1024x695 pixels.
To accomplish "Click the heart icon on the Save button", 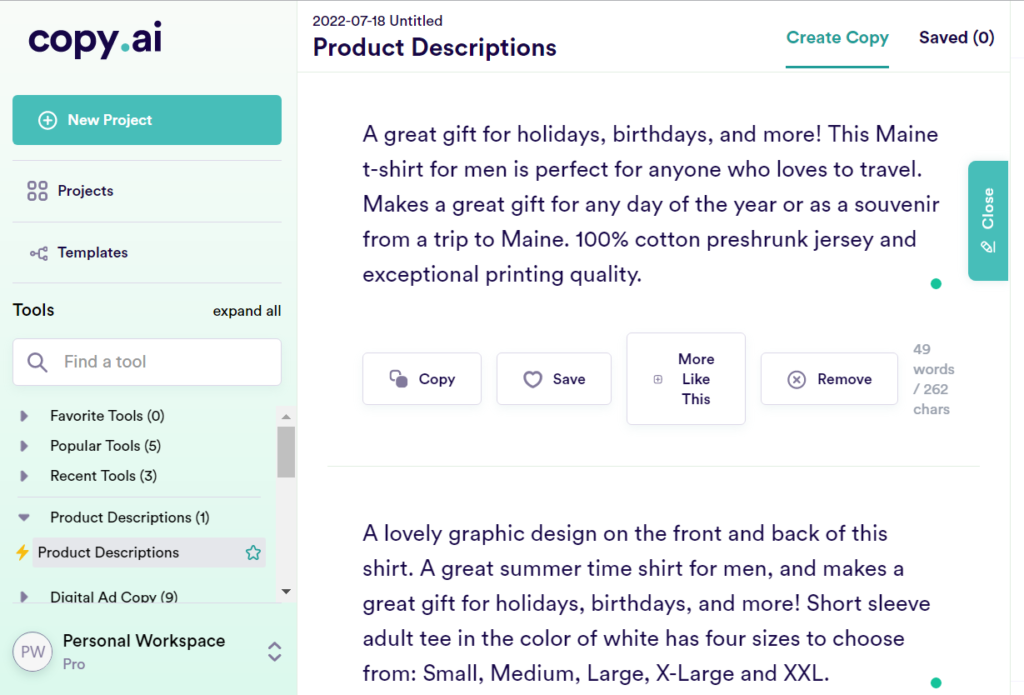I will 533,379.
